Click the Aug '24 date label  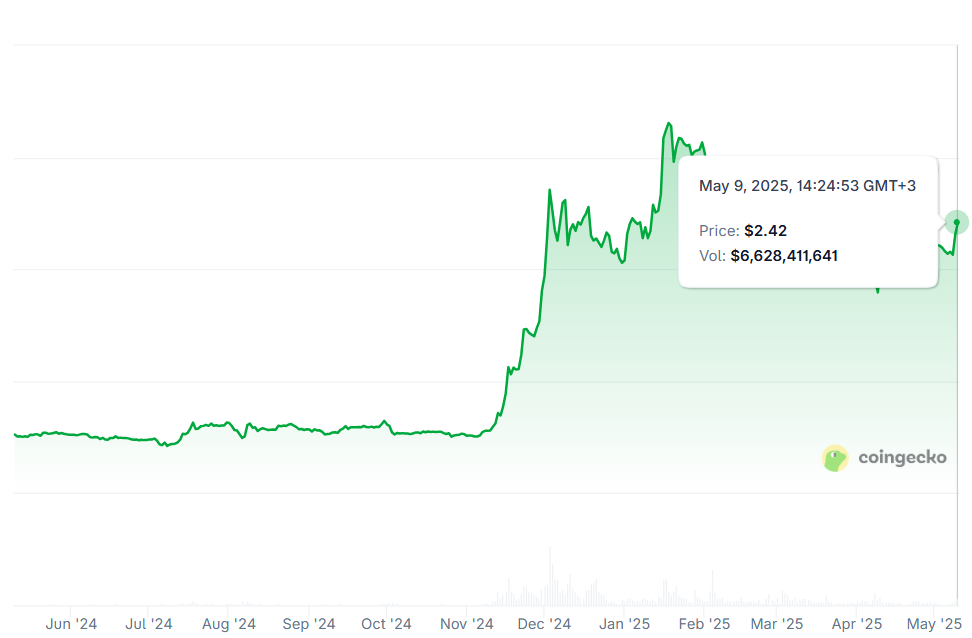pyautogui.click(x=229, y=624)
